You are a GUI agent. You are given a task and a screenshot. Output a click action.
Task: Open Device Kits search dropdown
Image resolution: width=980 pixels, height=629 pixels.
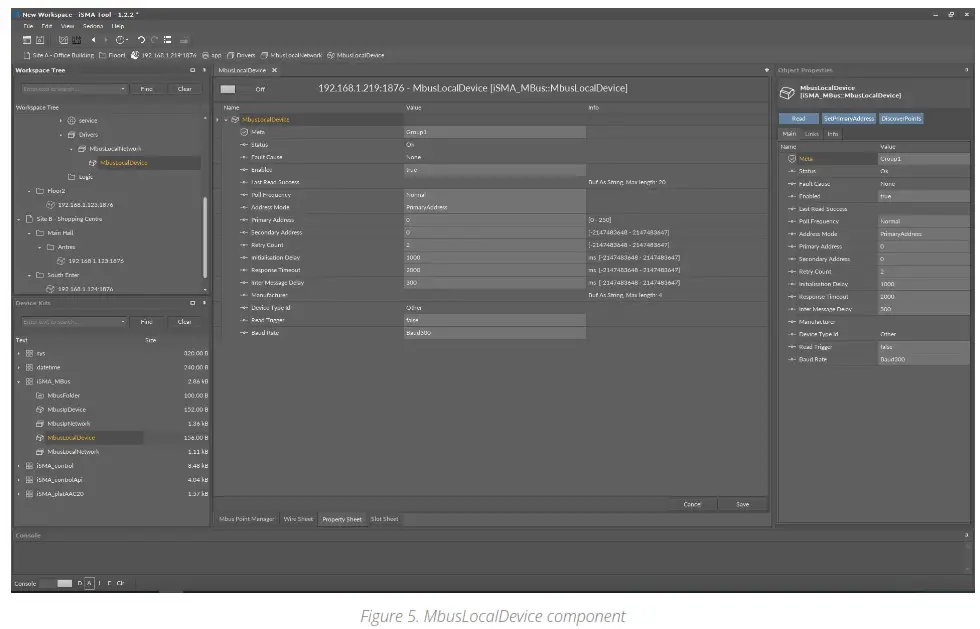(x=122, y=322)
